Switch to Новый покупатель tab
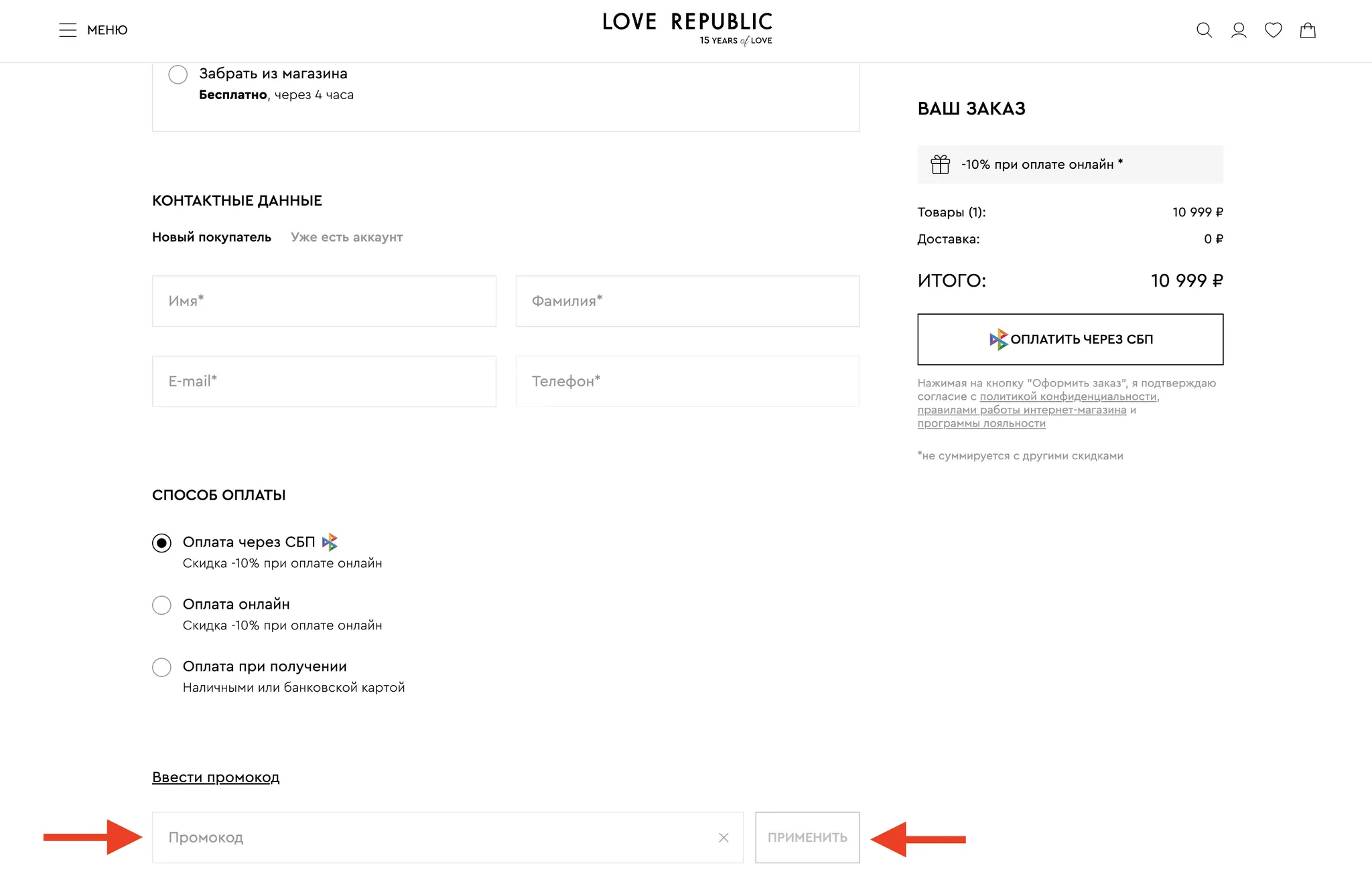 [212, 237]
